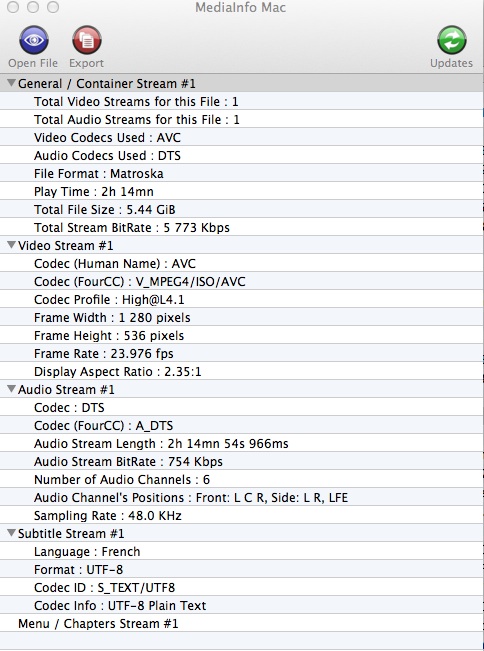Select the Sampling Rate 48.0 KHz row
484x651 pixels.
point(242,516)
